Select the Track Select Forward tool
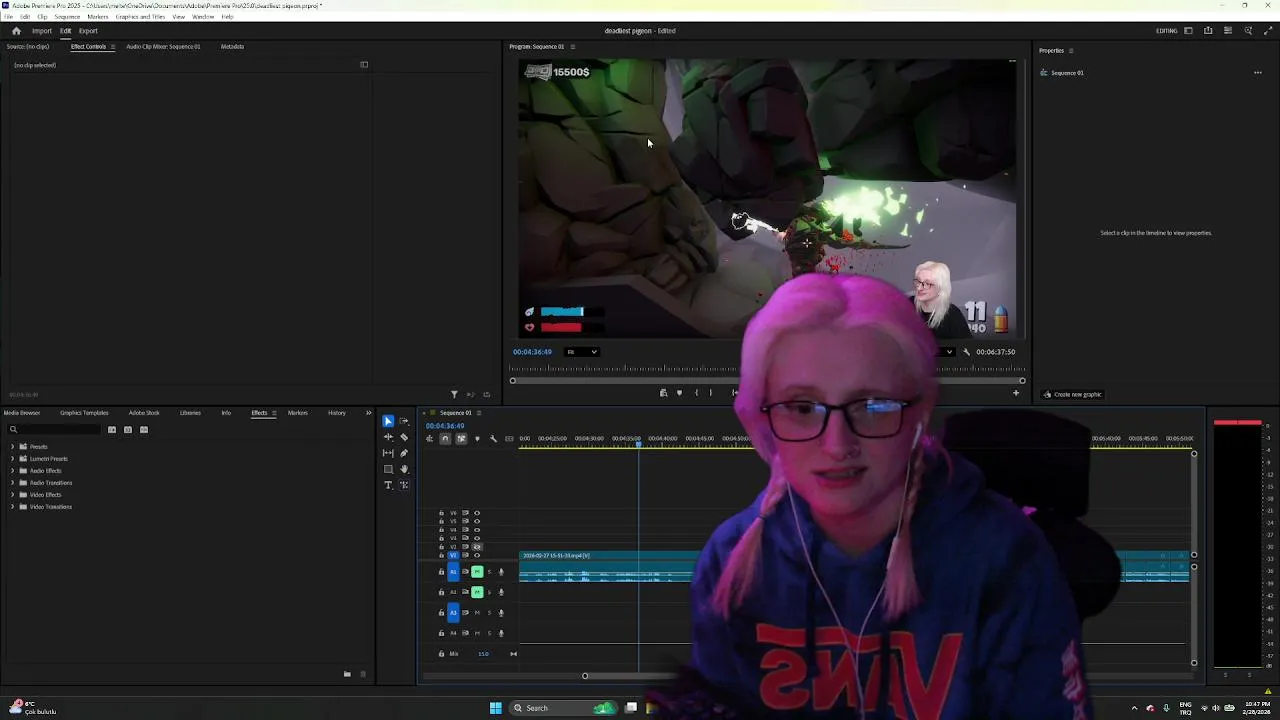The width and height of the screenshot is (1280, 720). [x=404, y=421]
